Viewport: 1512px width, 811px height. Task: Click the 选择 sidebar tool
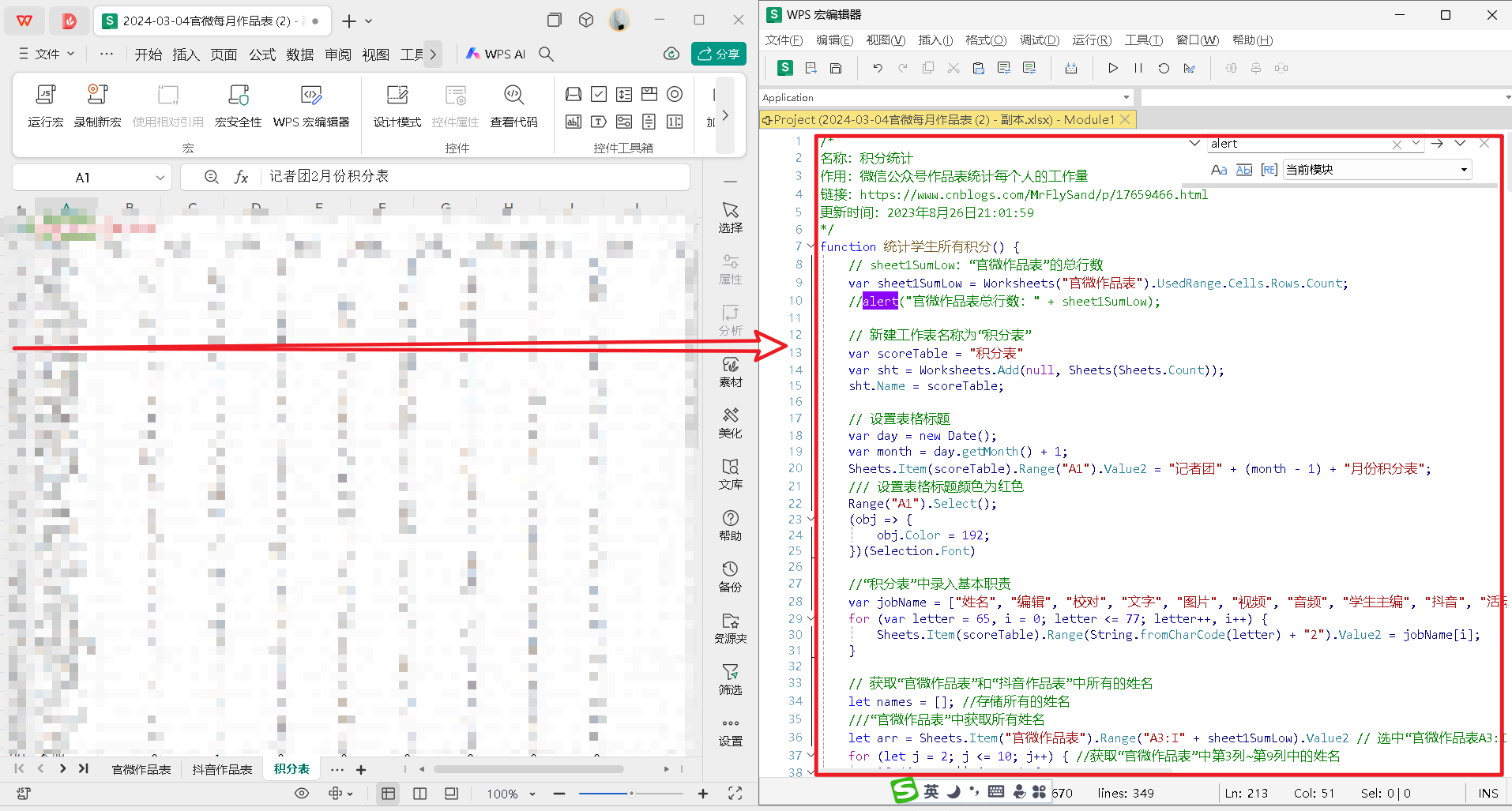pyautogui.click(x=730, y=217)
